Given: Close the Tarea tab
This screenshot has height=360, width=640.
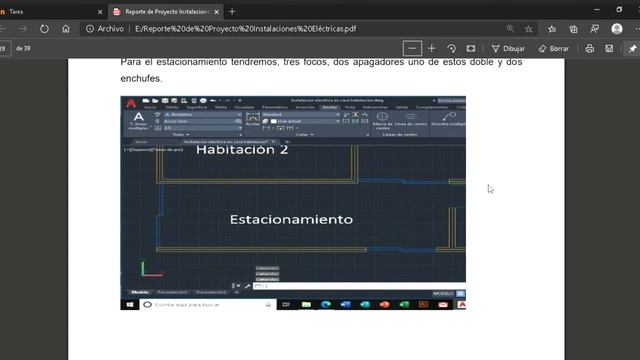Looking at the screenshot, I should coord(100,12).
